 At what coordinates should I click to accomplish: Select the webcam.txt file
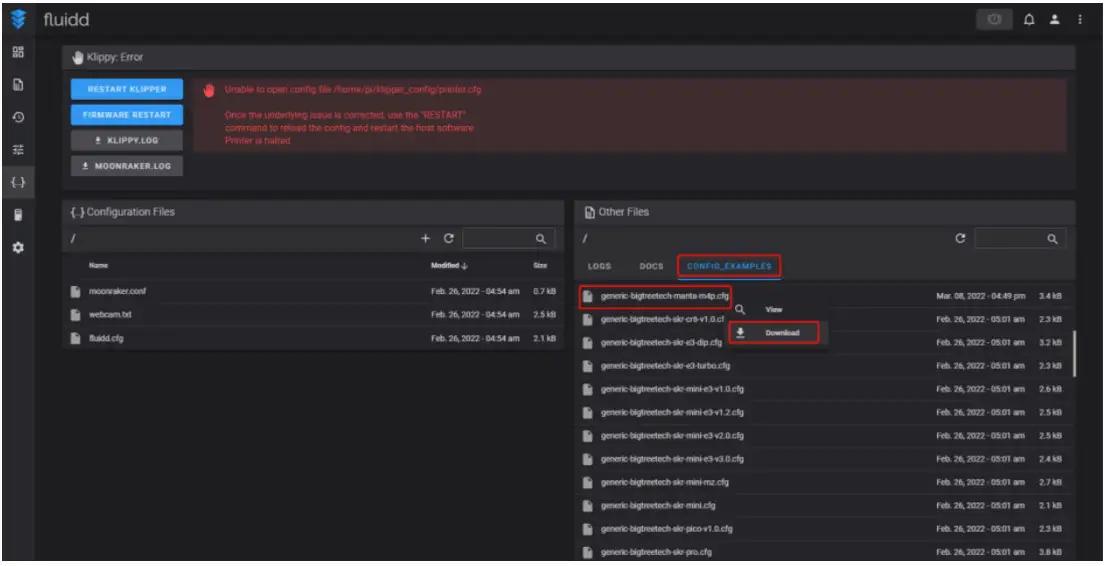point(313,314)
